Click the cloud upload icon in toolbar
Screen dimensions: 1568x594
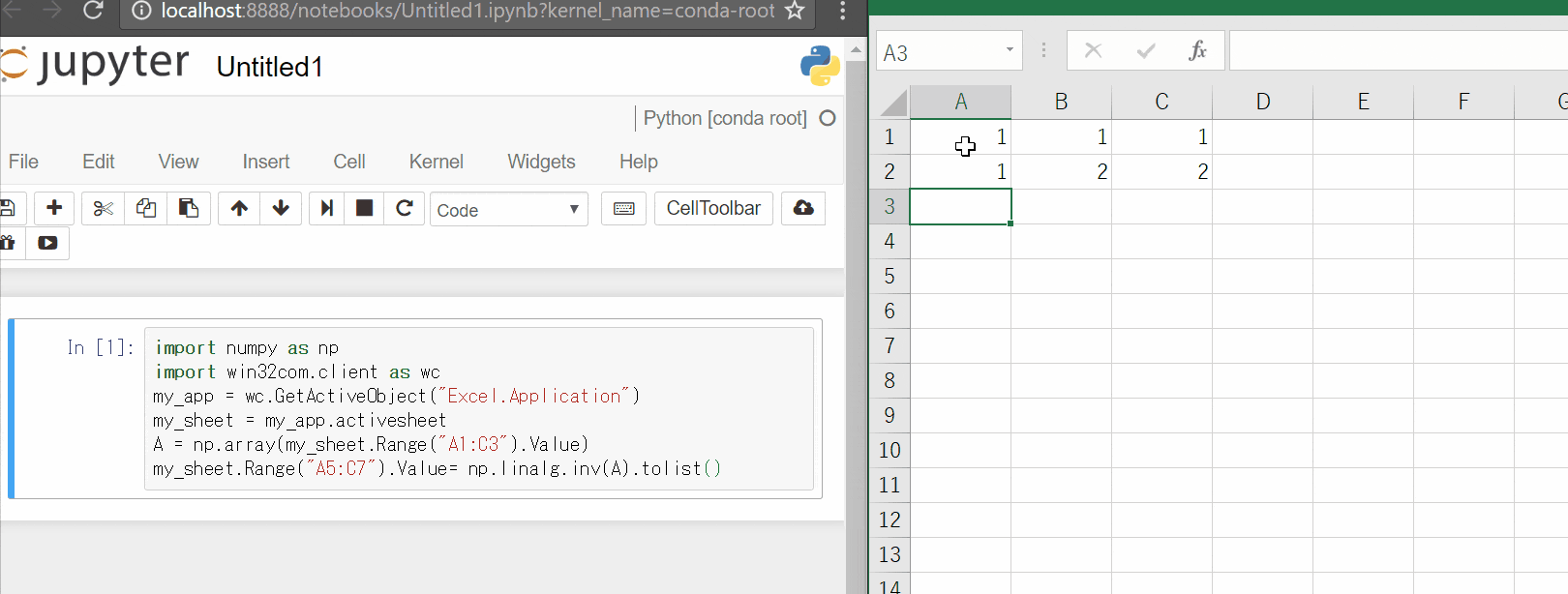[x=803, y=208]
